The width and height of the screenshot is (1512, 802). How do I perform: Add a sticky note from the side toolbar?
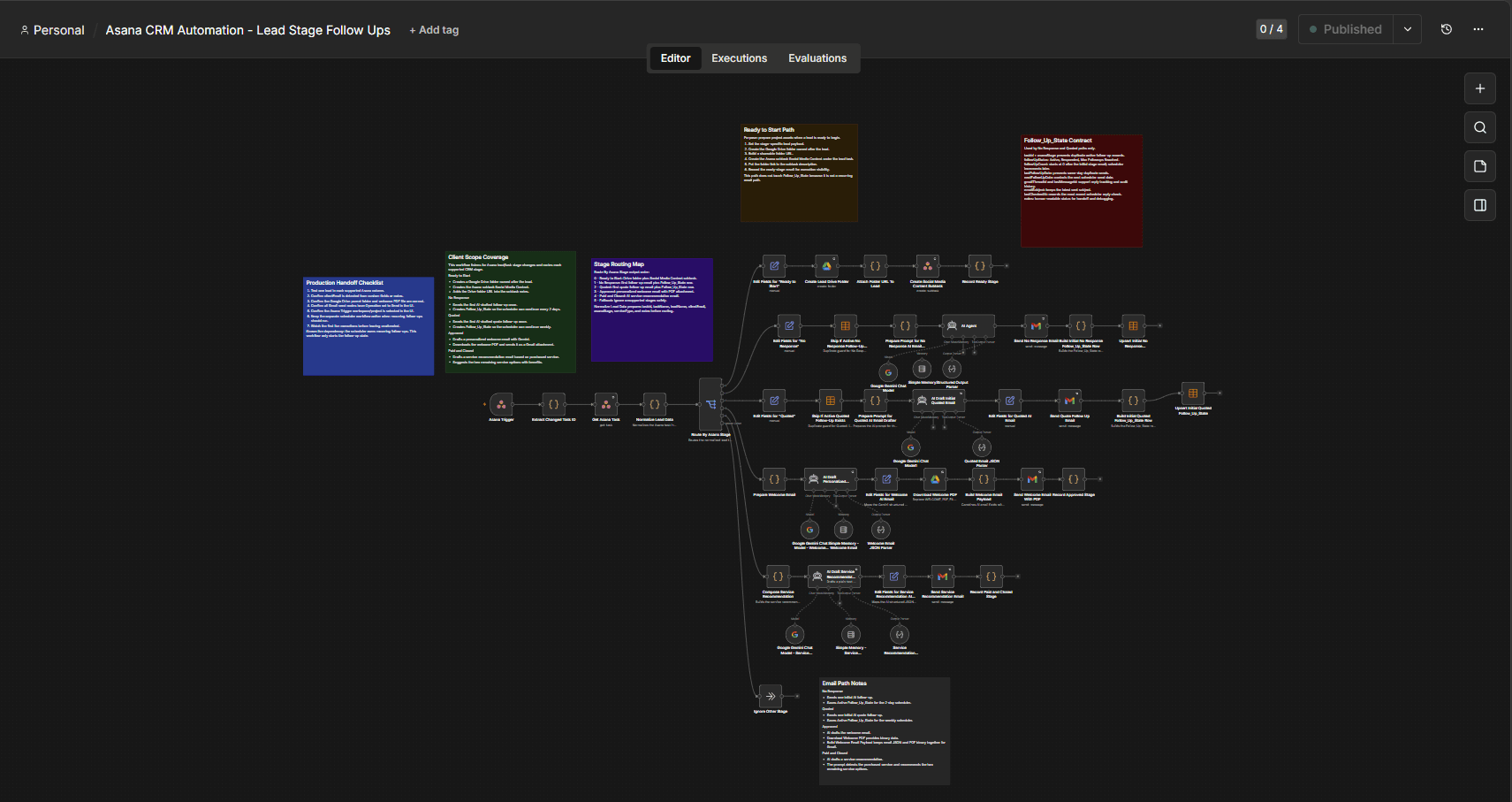point(1480,166)
